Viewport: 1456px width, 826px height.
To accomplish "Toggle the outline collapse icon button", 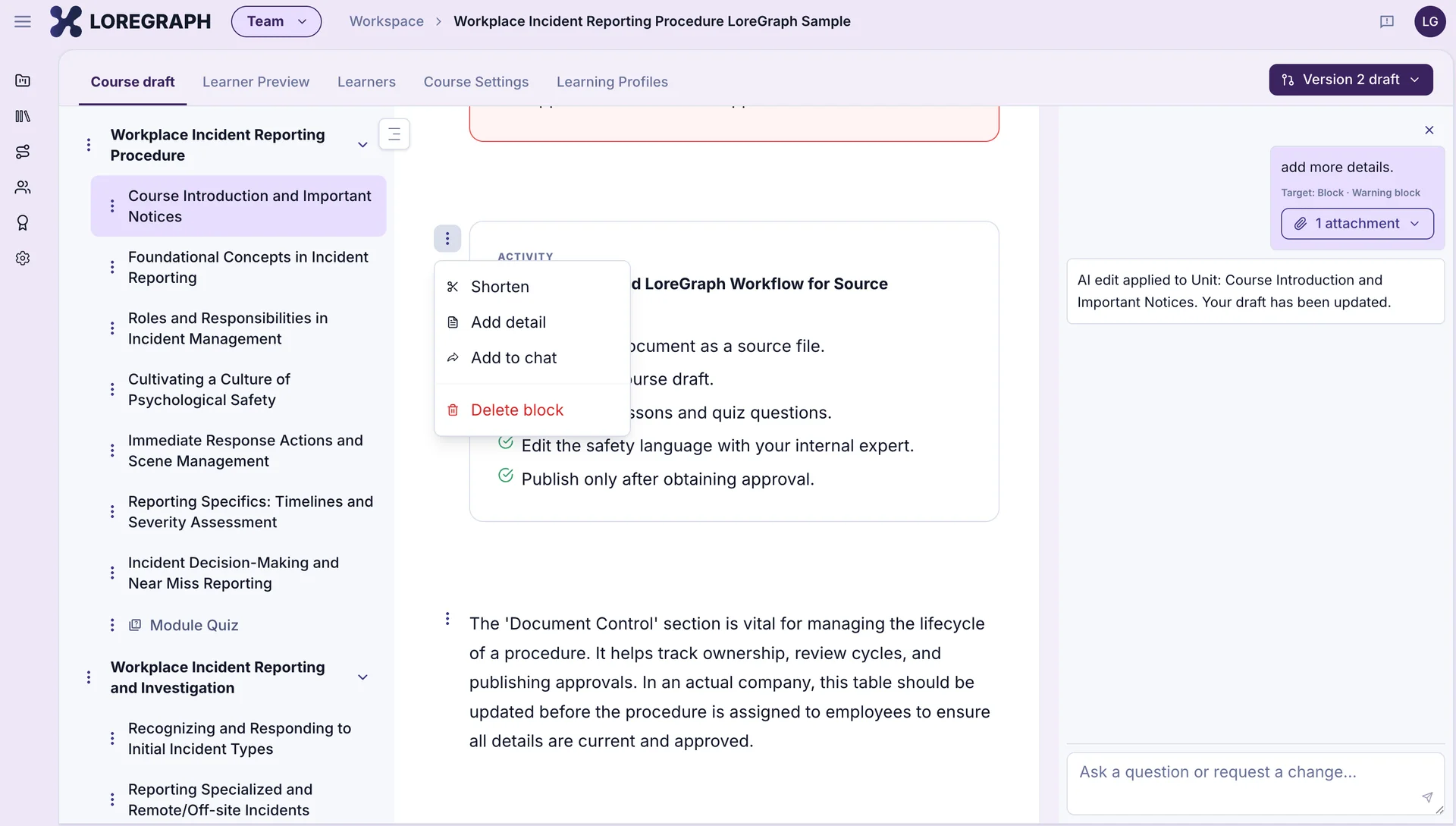I will 394,134.
